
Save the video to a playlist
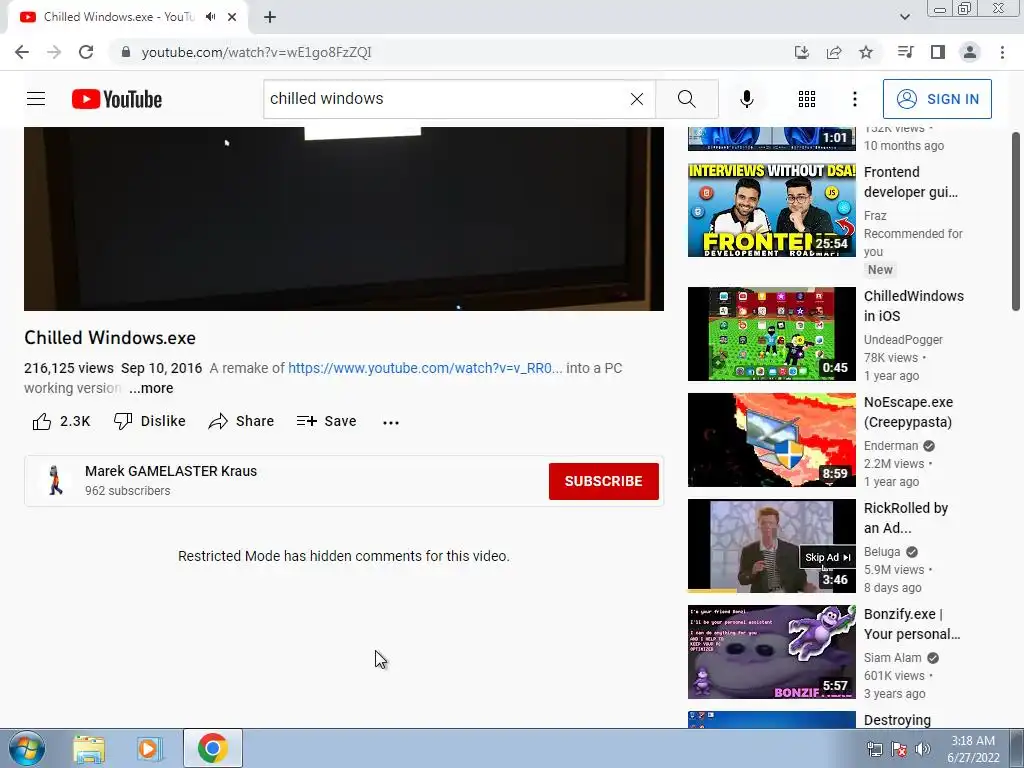click(327, 421)
